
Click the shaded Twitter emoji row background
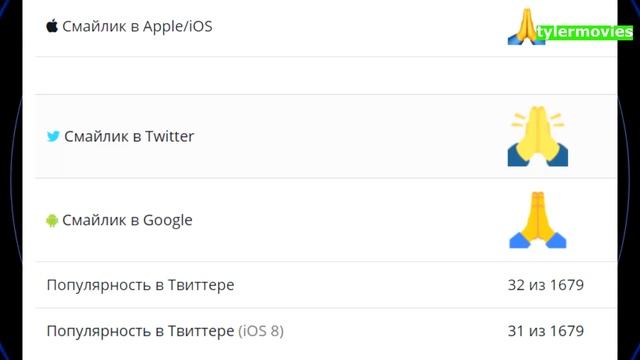pyautogui.click(x=326, y=136)
